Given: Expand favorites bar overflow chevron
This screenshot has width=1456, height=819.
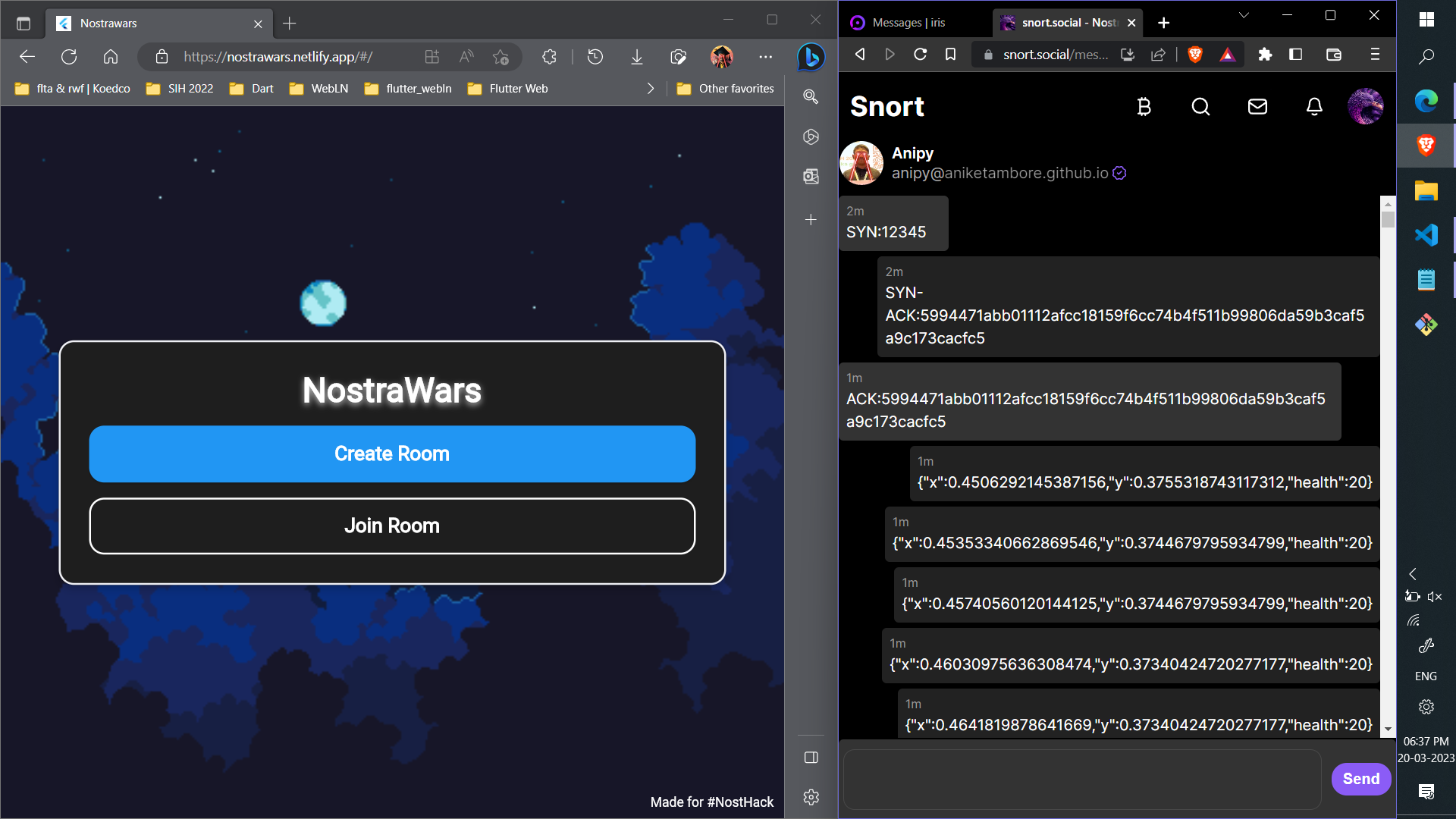Looking at the screenshot, I should click(x=650, y=89).
